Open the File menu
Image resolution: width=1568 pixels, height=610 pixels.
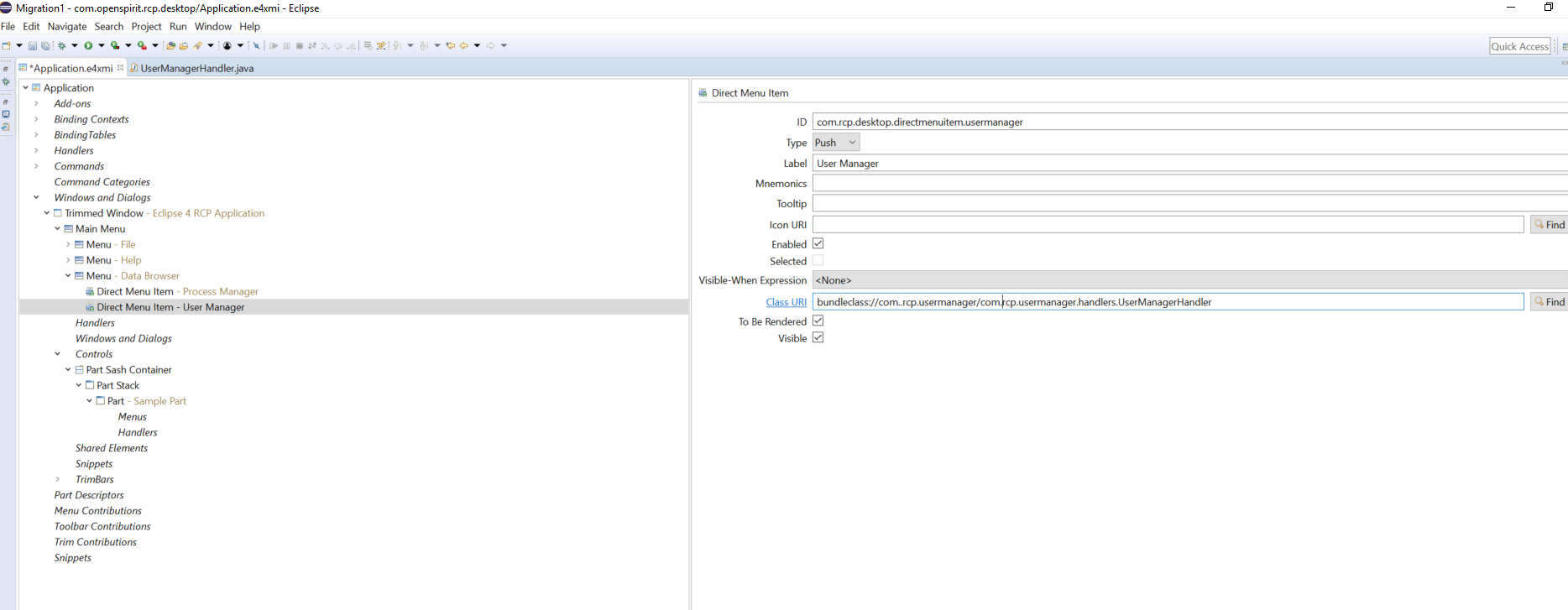[8, 26]
